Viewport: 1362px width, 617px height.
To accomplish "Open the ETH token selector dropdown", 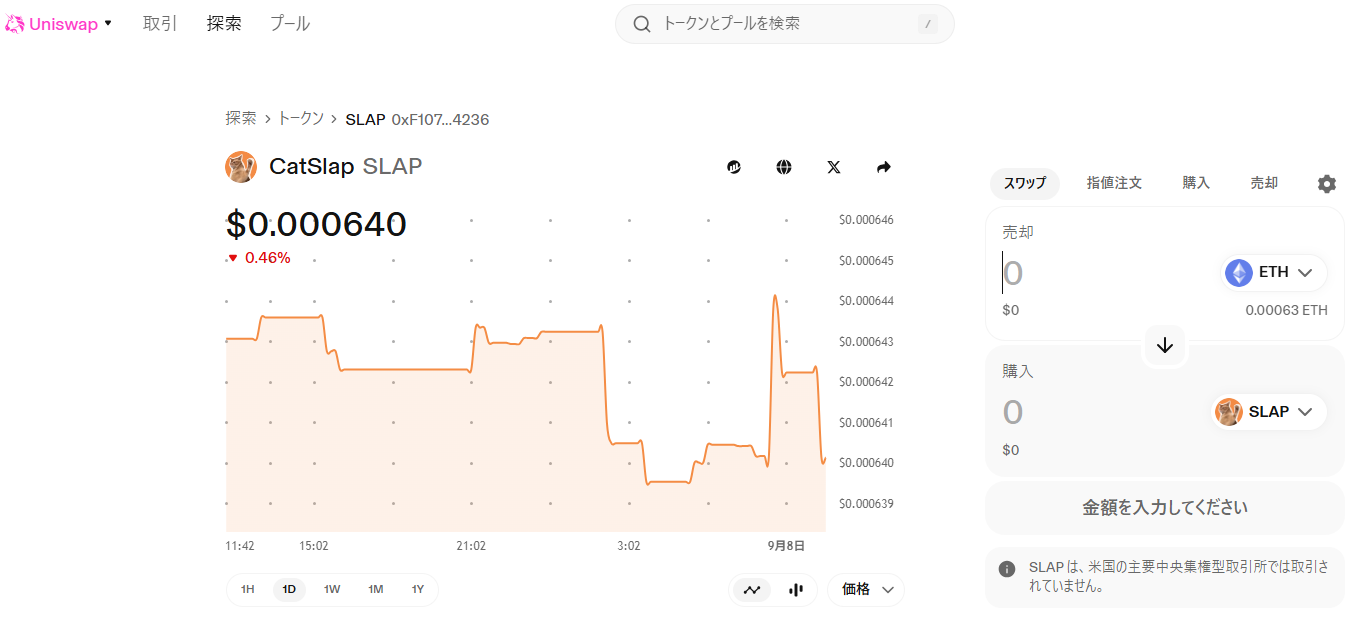I will (x=1275, y=273).
